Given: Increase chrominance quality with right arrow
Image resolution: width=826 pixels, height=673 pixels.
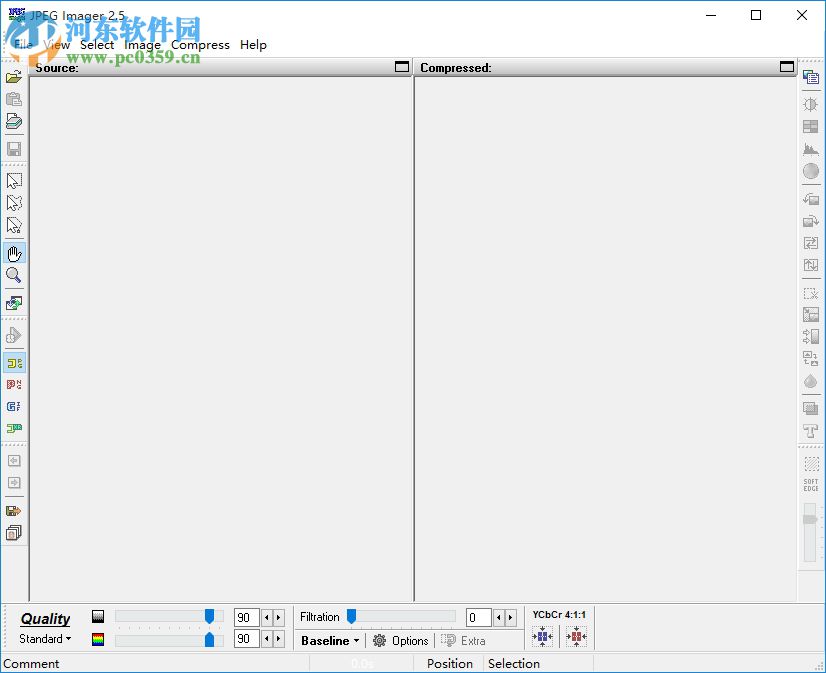Looking at the screenshot, I should click(279, 639).
